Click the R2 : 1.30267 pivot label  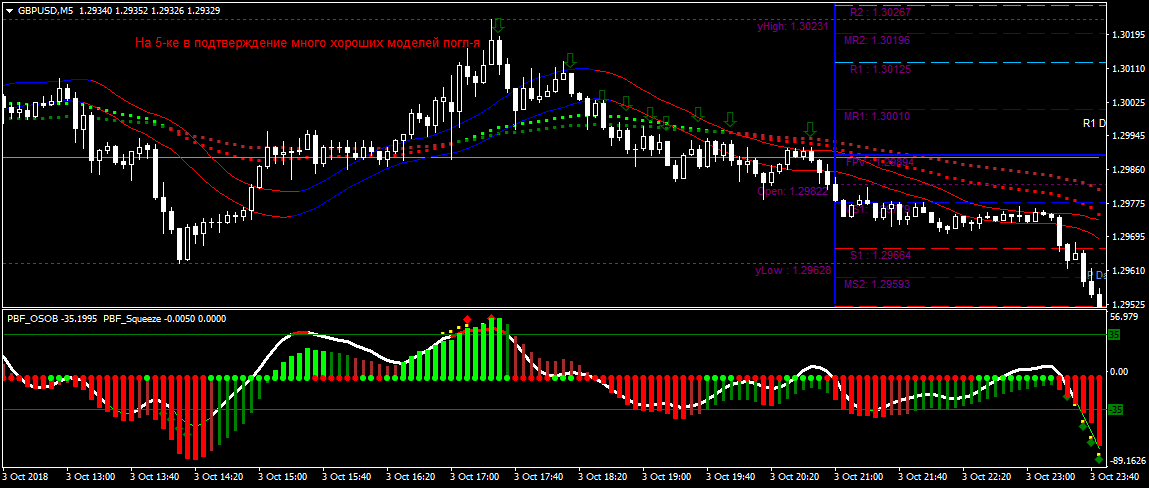coord(879,12)
